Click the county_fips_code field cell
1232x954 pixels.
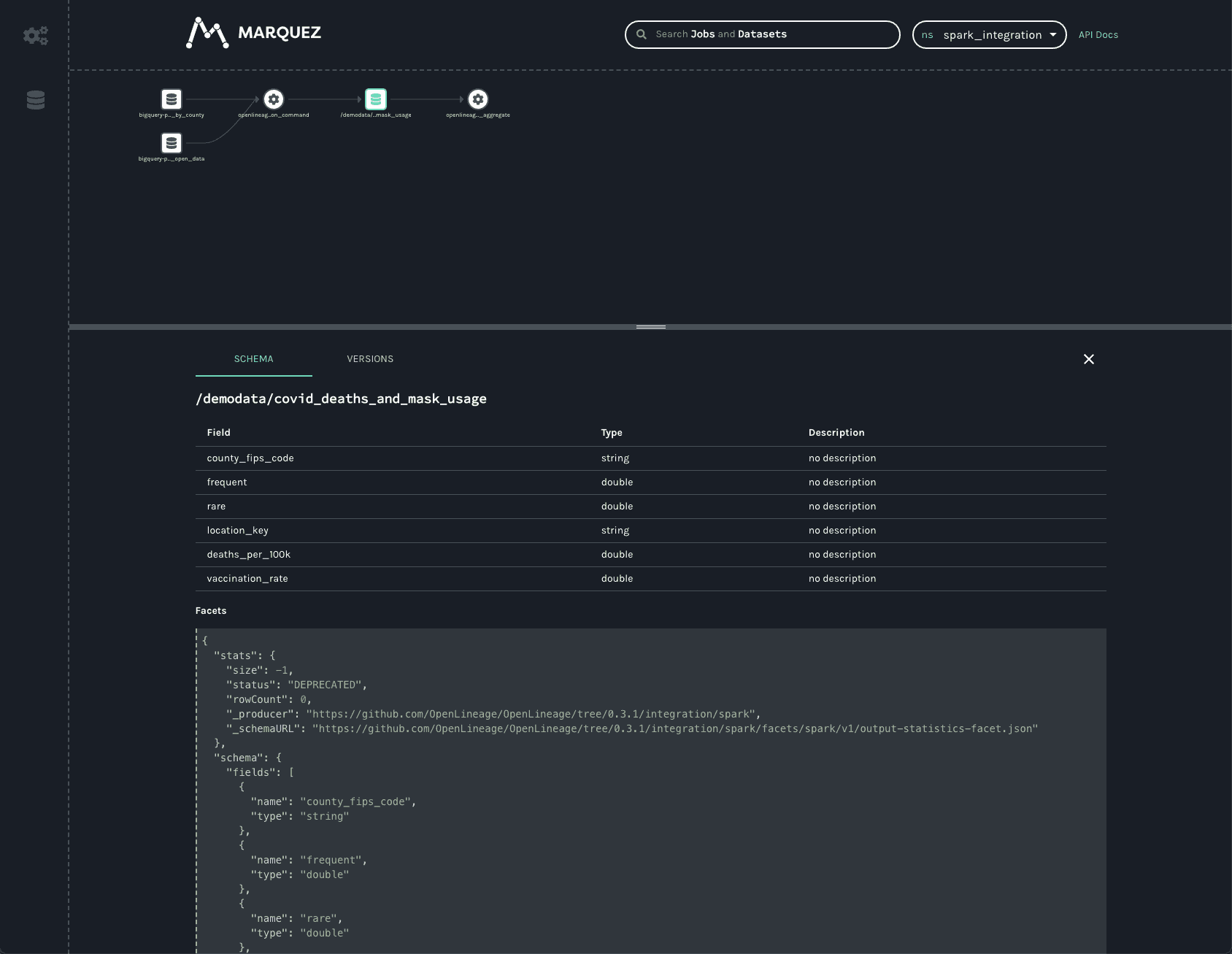[250, 458]
